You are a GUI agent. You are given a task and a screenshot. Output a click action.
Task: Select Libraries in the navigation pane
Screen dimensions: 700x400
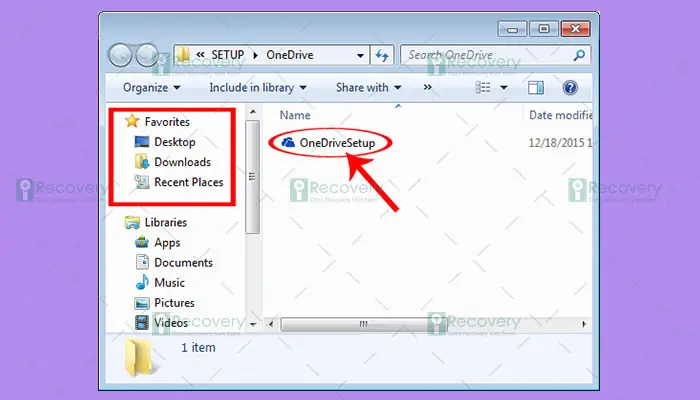click(x=166, y=222)
